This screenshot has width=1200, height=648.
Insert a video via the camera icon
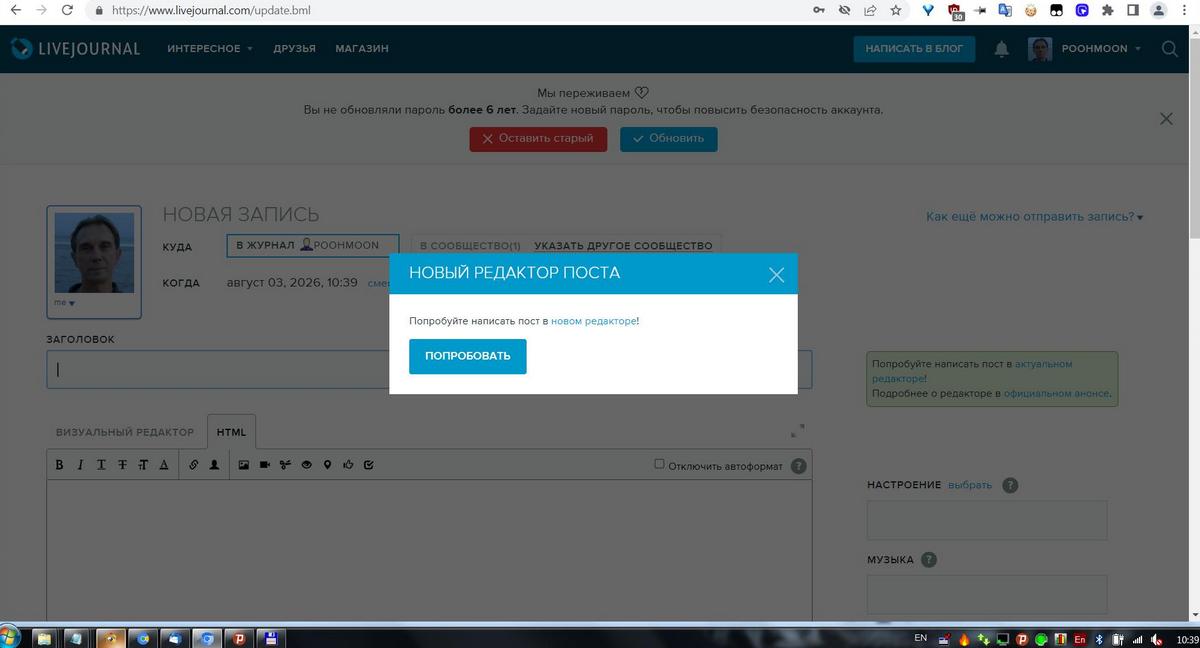(x=265, y=465)
